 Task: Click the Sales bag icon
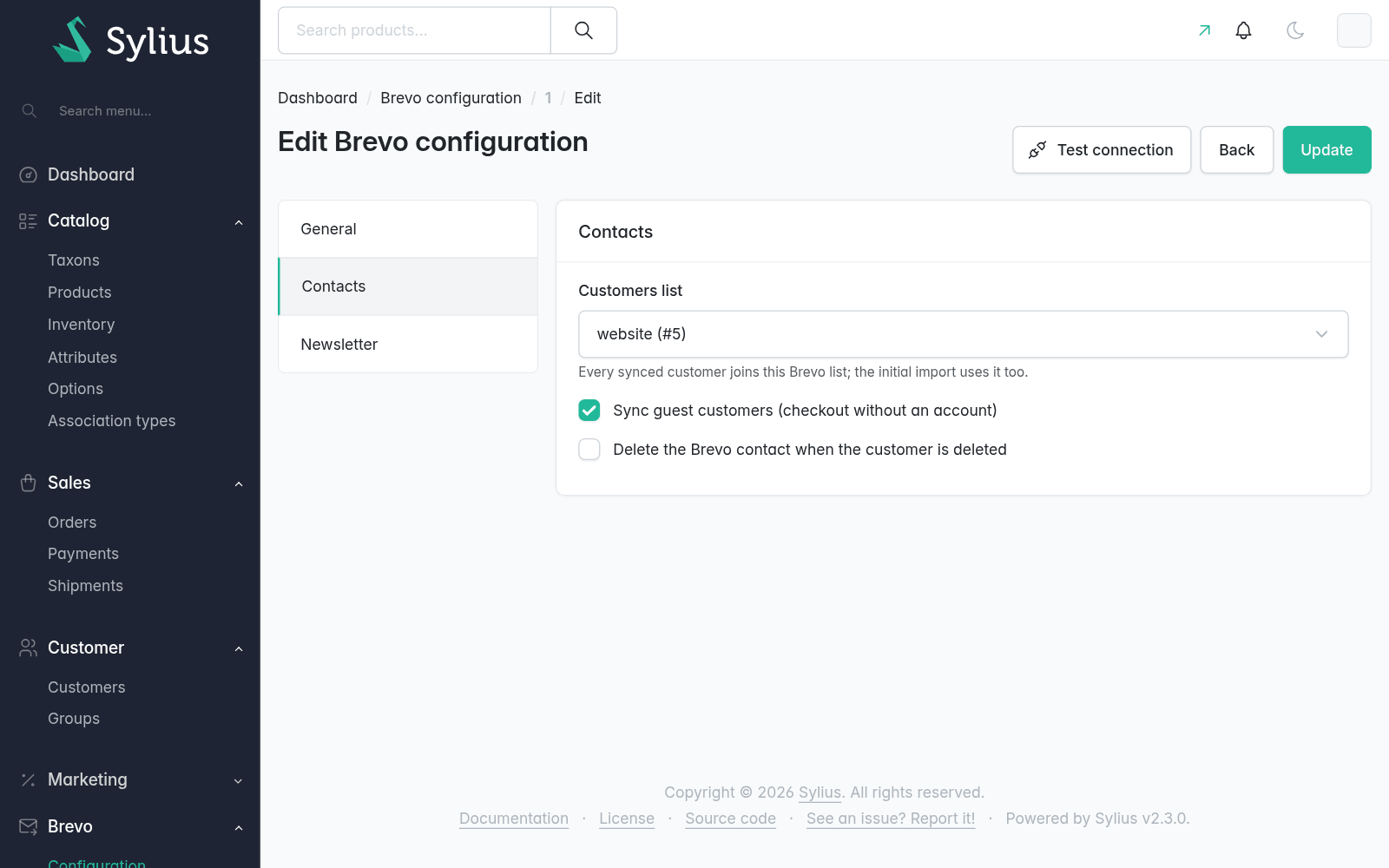(x=28, y=483)
